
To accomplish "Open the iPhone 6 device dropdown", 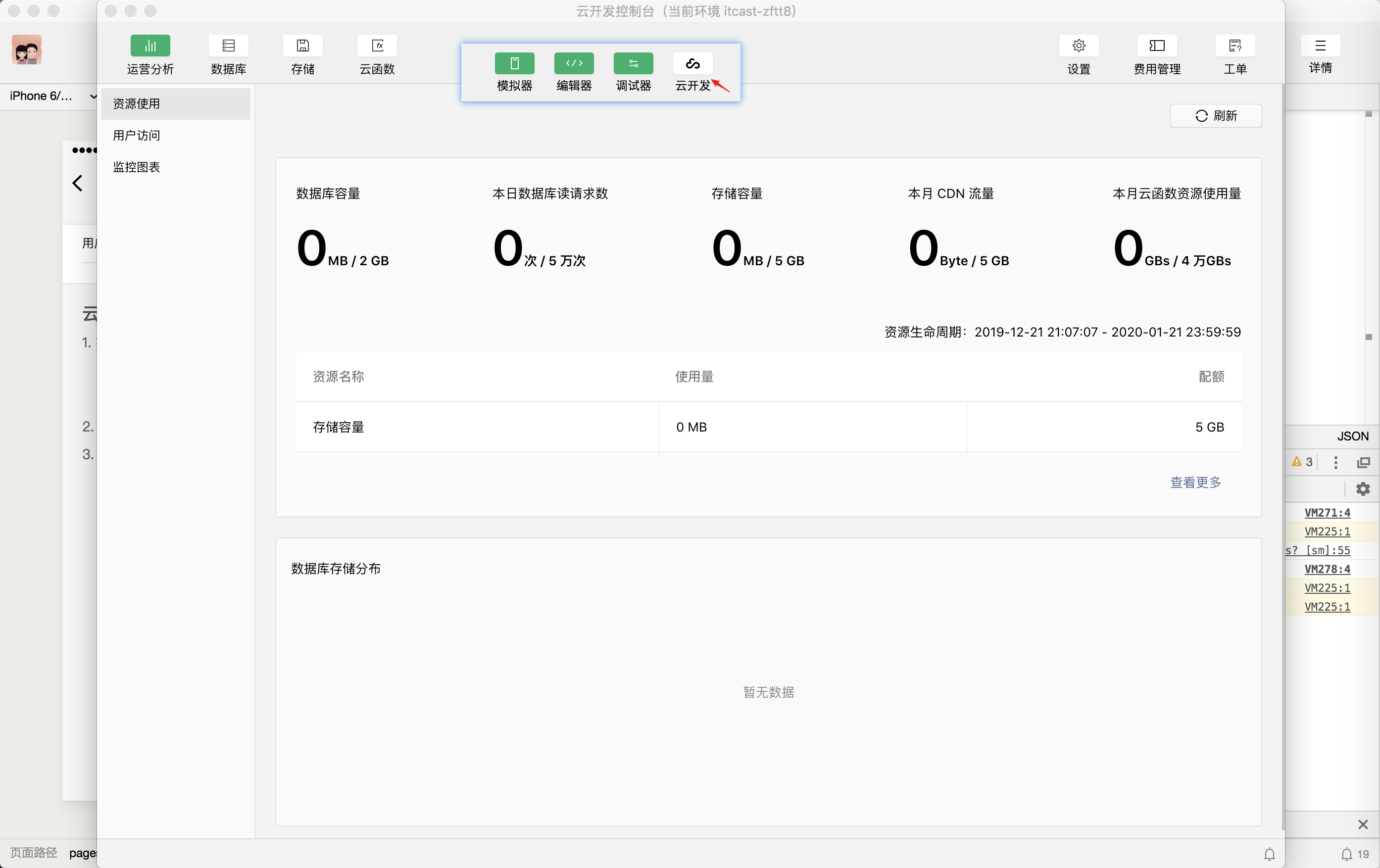I will click(x=53, y=96).
